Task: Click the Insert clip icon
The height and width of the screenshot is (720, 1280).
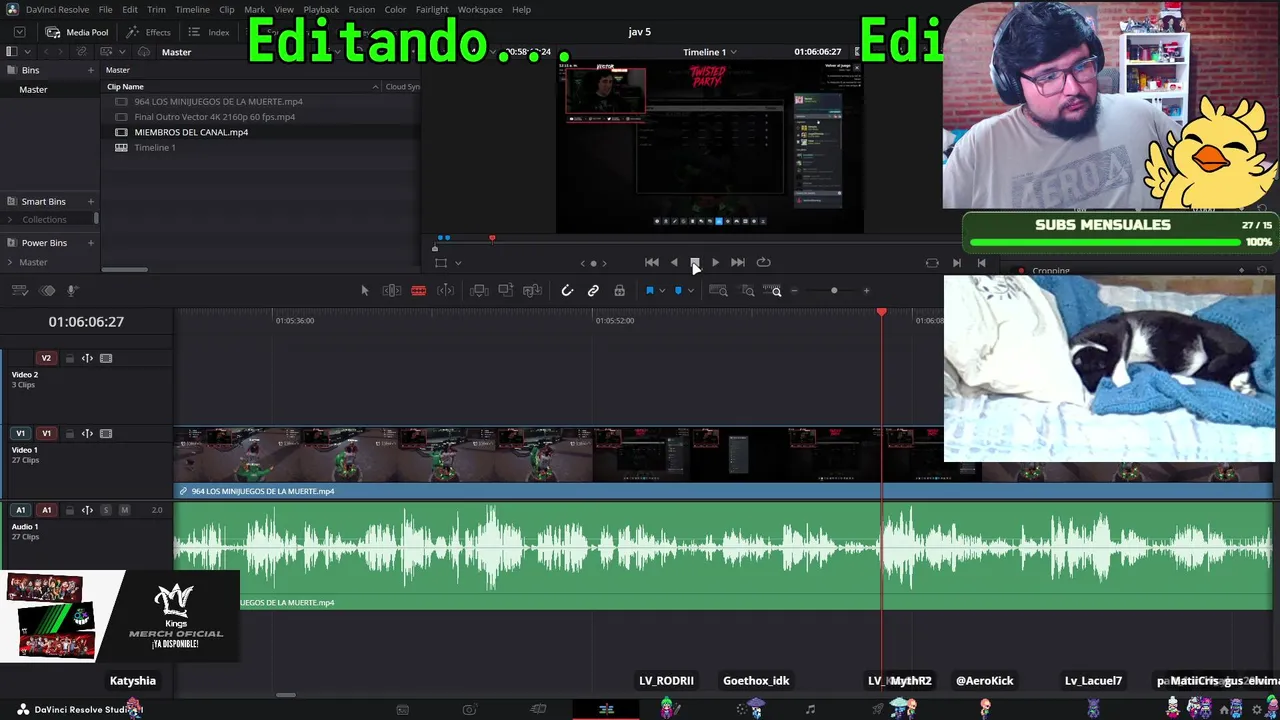Action: (x=479, y=291)
